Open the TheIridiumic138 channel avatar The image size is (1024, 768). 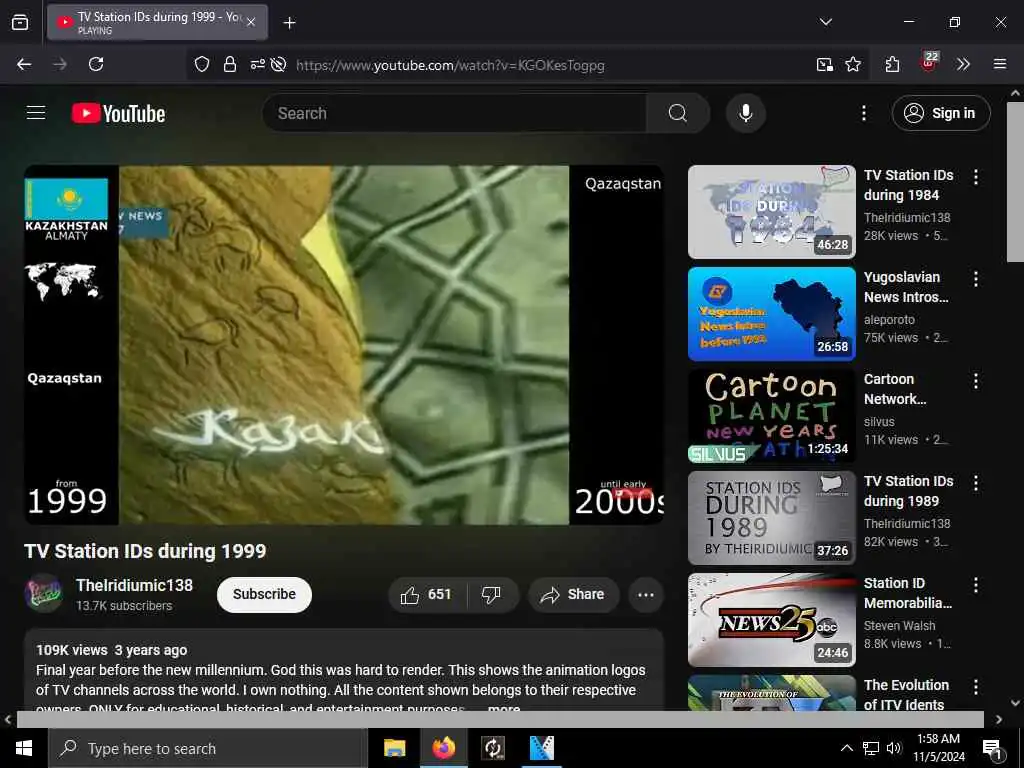click(x=43, y=594)
